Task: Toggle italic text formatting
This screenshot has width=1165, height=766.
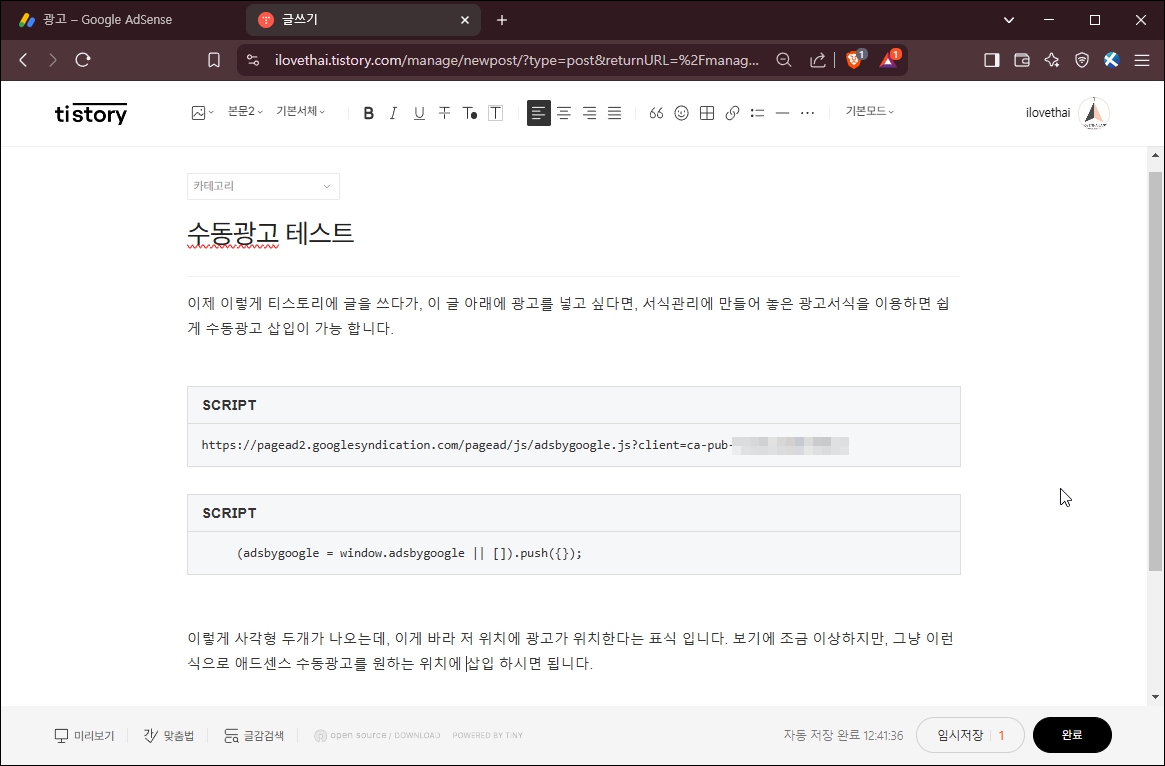Action: 393,112
